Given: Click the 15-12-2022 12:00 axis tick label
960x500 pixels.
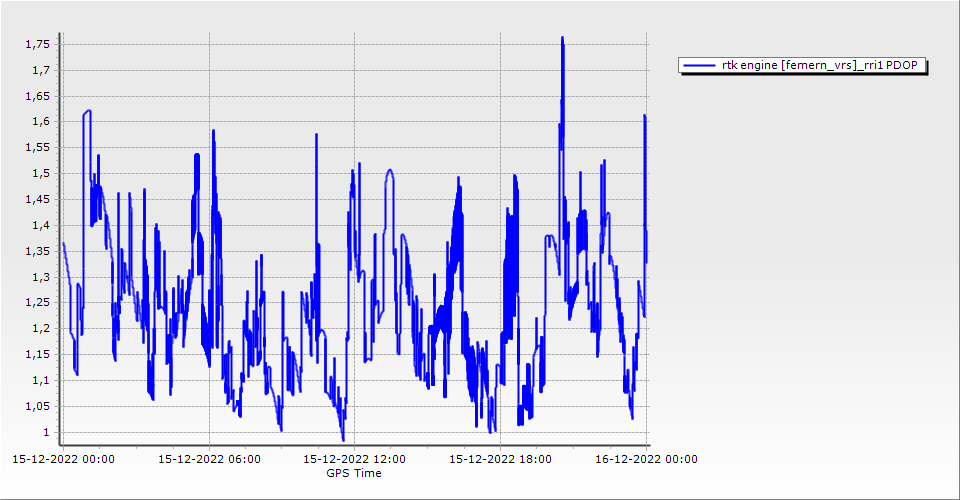Looking at the screenshot, I should click(x=354, y=460).
